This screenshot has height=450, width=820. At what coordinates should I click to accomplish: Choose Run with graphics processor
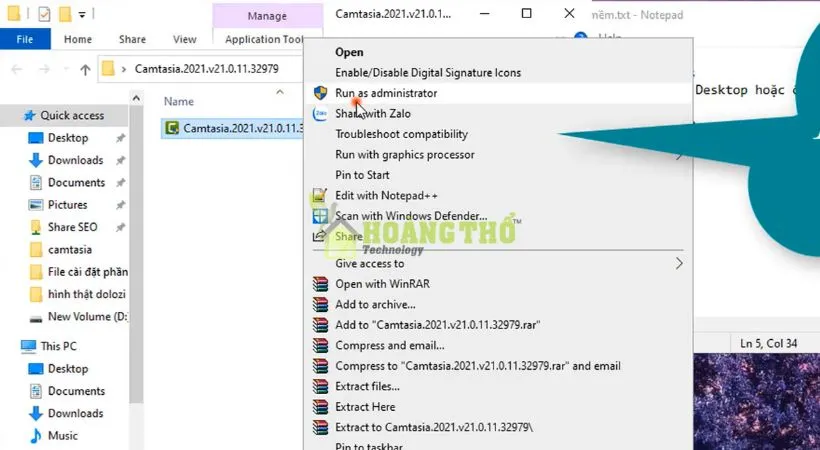405,155
